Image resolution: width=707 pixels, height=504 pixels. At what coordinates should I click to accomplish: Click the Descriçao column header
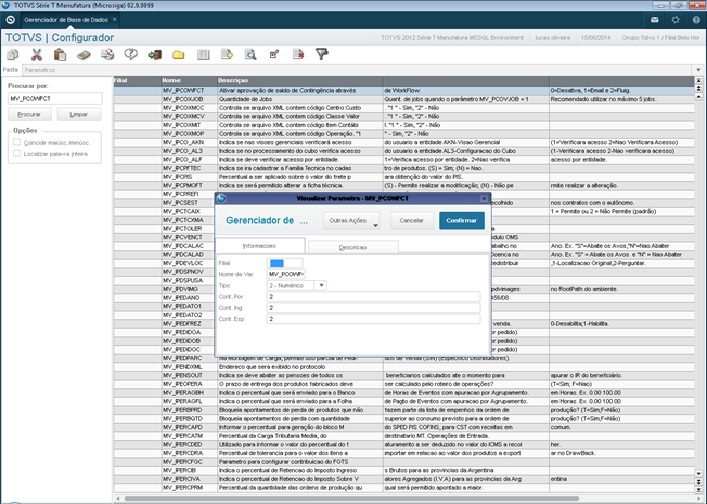click(x=300, y=80)
